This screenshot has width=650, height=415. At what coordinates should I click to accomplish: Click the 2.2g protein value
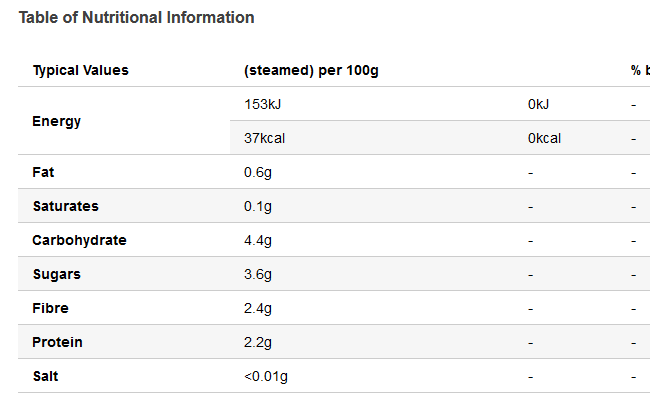(258, 342)
